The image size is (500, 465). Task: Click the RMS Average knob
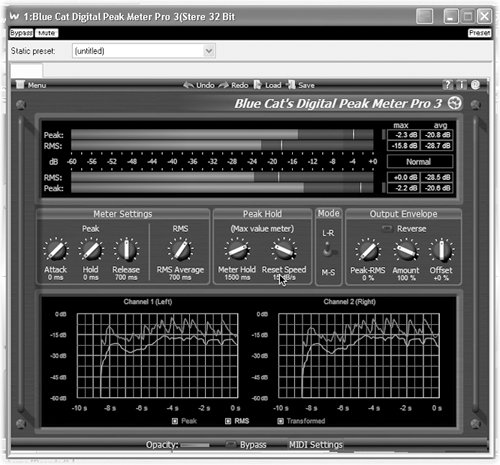[180, 250]
